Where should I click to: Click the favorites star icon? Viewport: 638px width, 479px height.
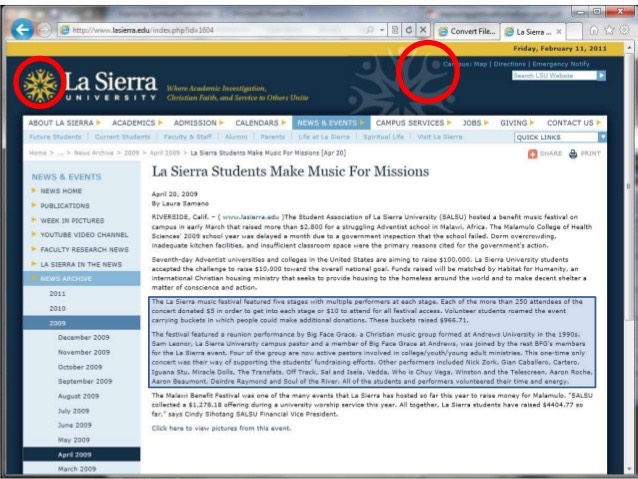609,30
